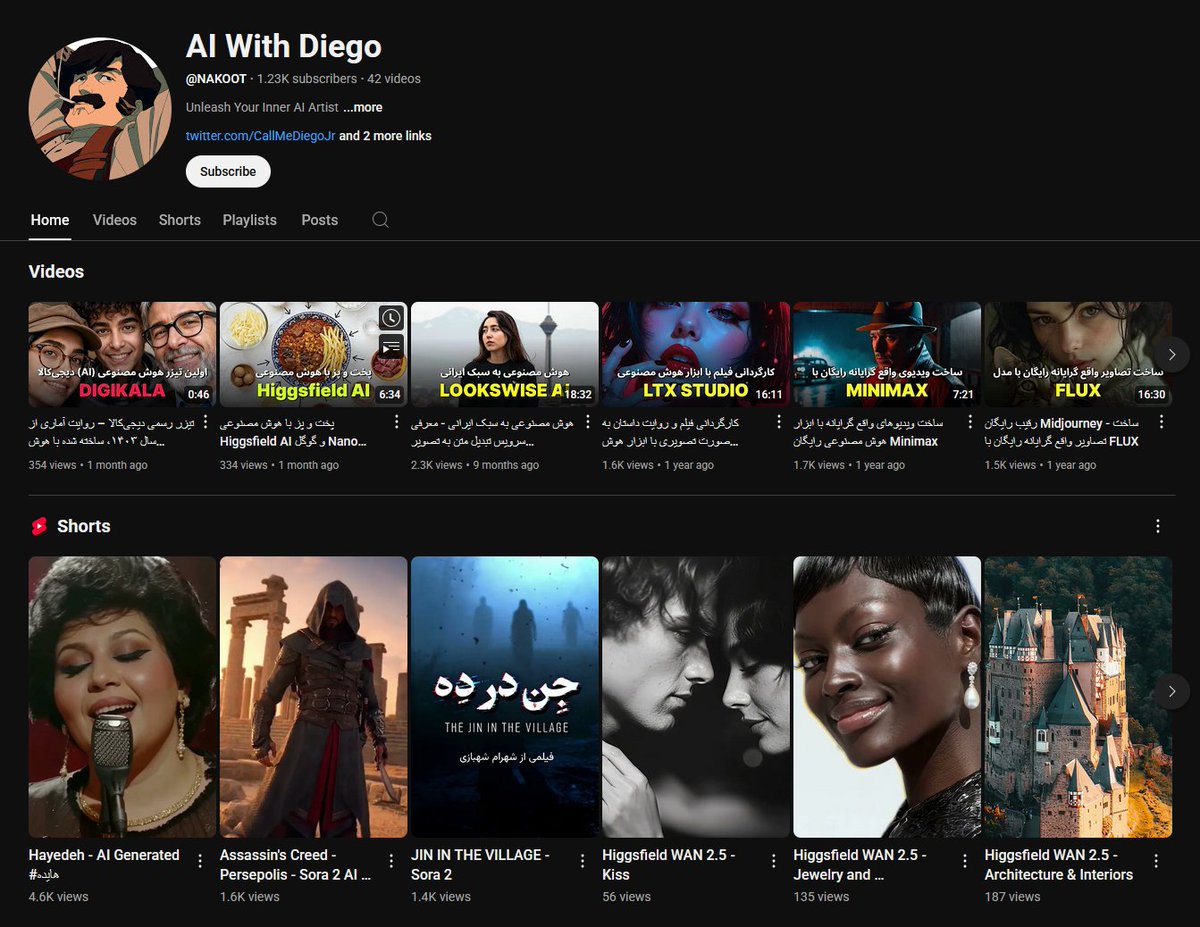The height and width of the screenshot is (927, 1200).
Task: Open 'Assassin's Creed - Persepolis' short title
Action: tap(296, 864)
